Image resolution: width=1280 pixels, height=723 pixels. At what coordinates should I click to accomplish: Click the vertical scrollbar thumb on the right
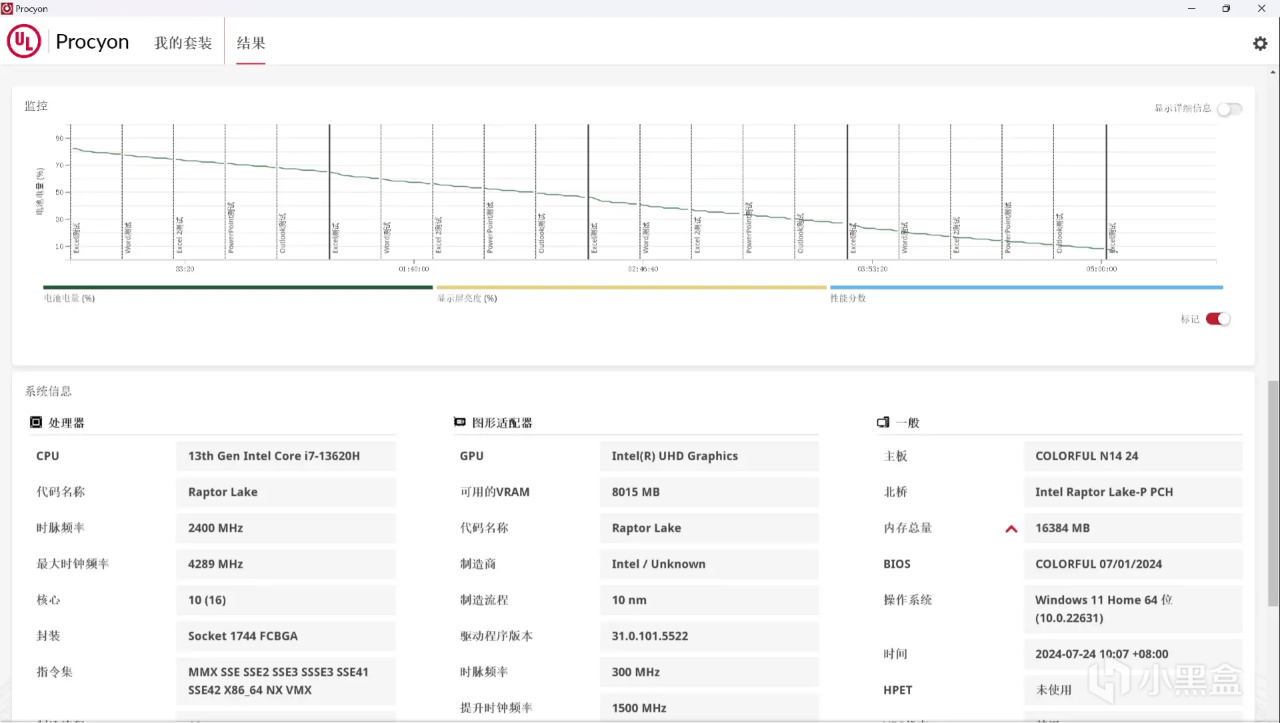[1273, 492]
